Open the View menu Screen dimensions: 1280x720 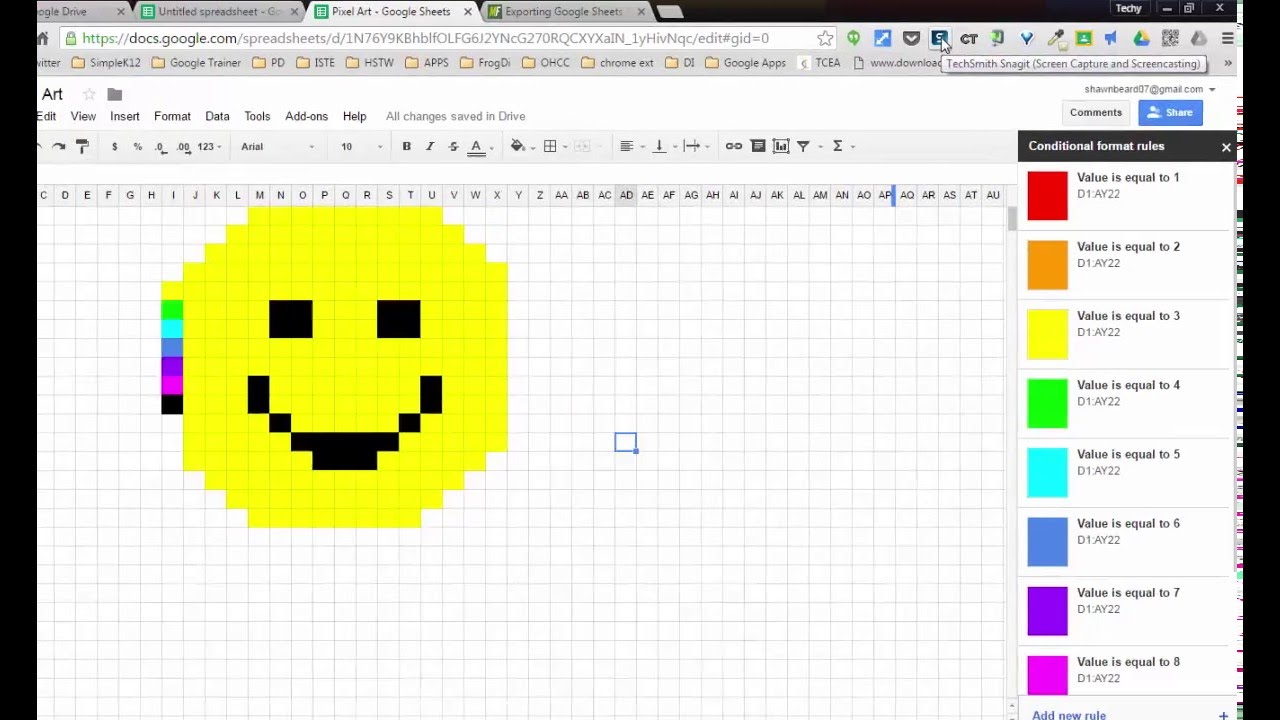(83, 116)
